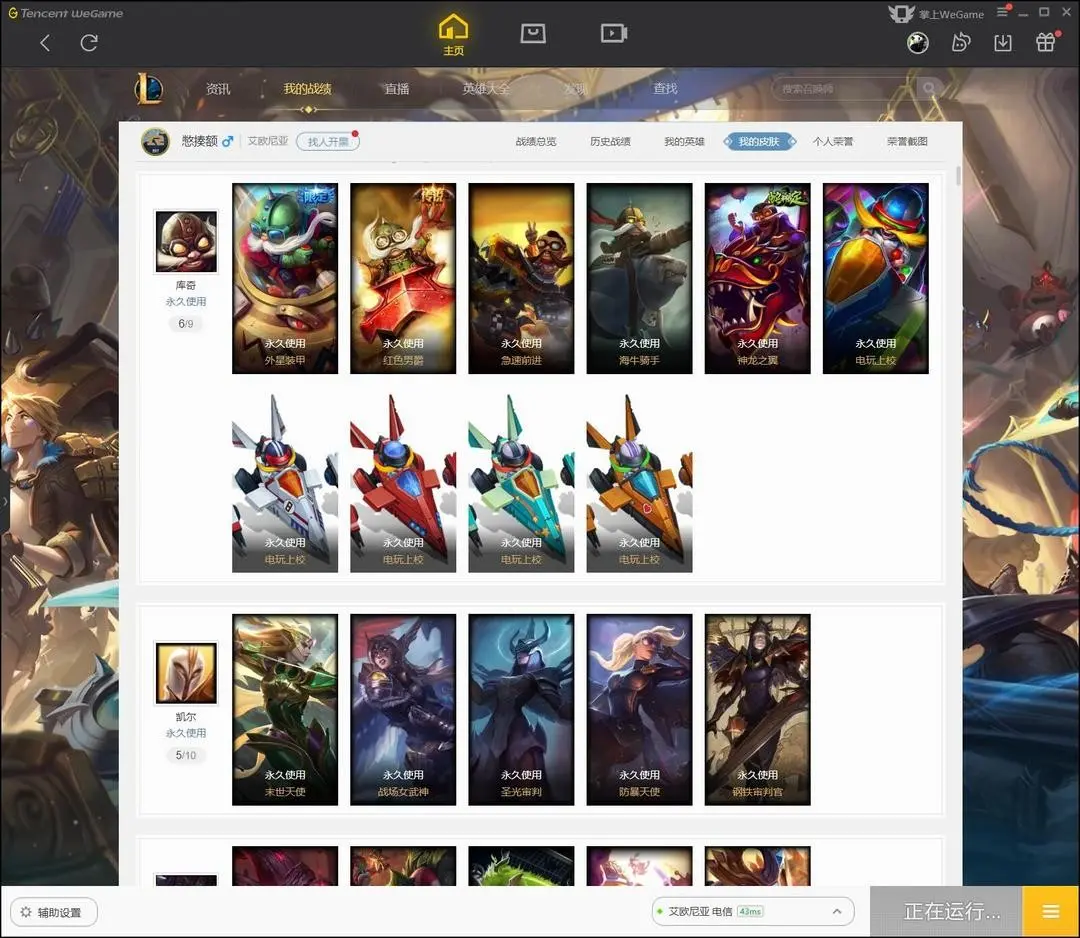1080x938 pixels.
Task: Click the magnifier icon in the search box
Action: [x=928, y=88]
